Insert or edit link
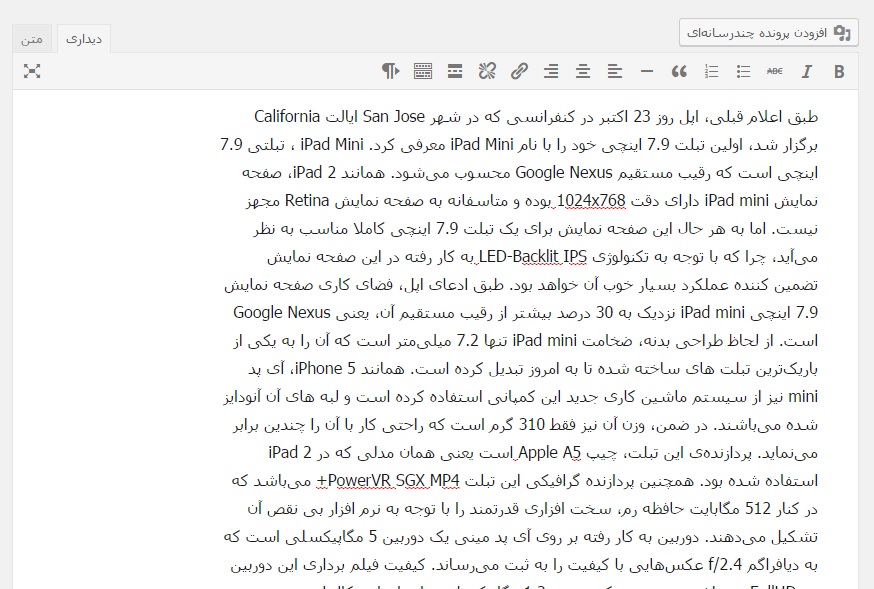Viewport: 874px width, 589px height. click(x=519, y=71)
